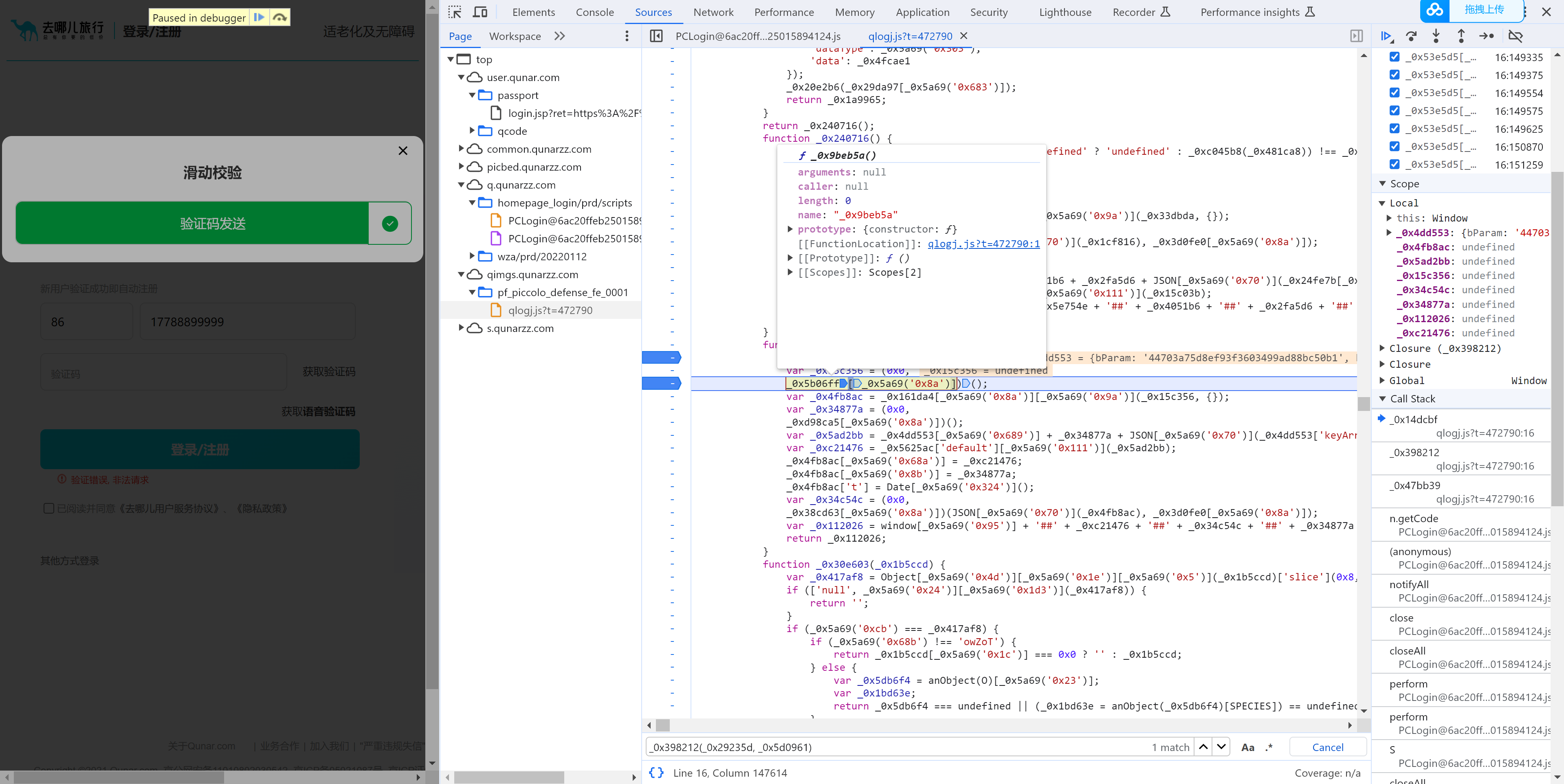This screenshot has height=784, width=1564.
Task: Switch to the Elements tab
Action: (x=533, y=12)
